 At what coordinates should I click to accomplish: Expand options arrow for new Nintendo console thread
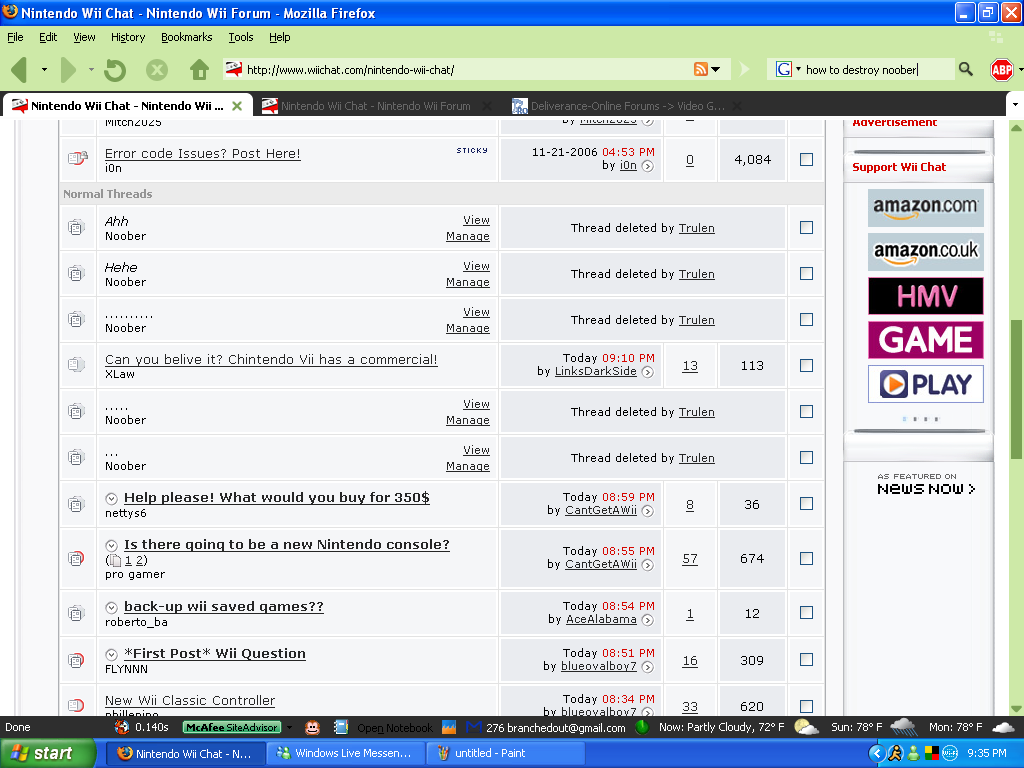[x=112, y=545]
